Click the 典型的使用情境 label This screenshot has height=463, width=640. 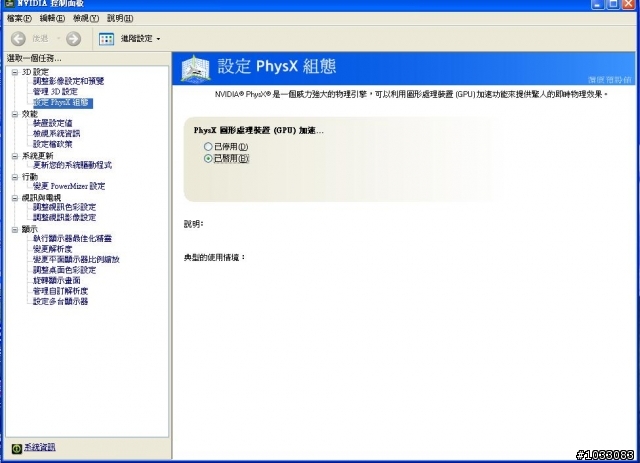click(x=215, y=257)
